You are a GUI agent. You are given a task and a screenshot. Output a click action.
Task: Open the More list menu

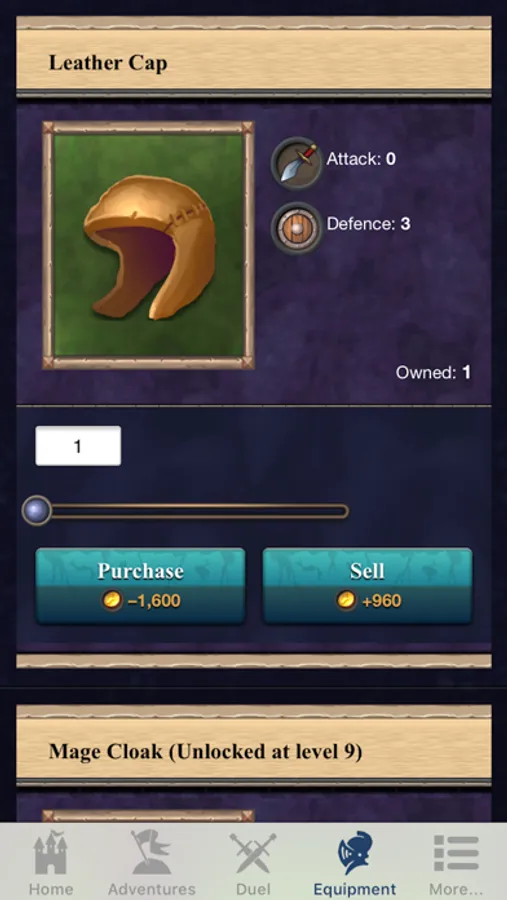[456, 863]
